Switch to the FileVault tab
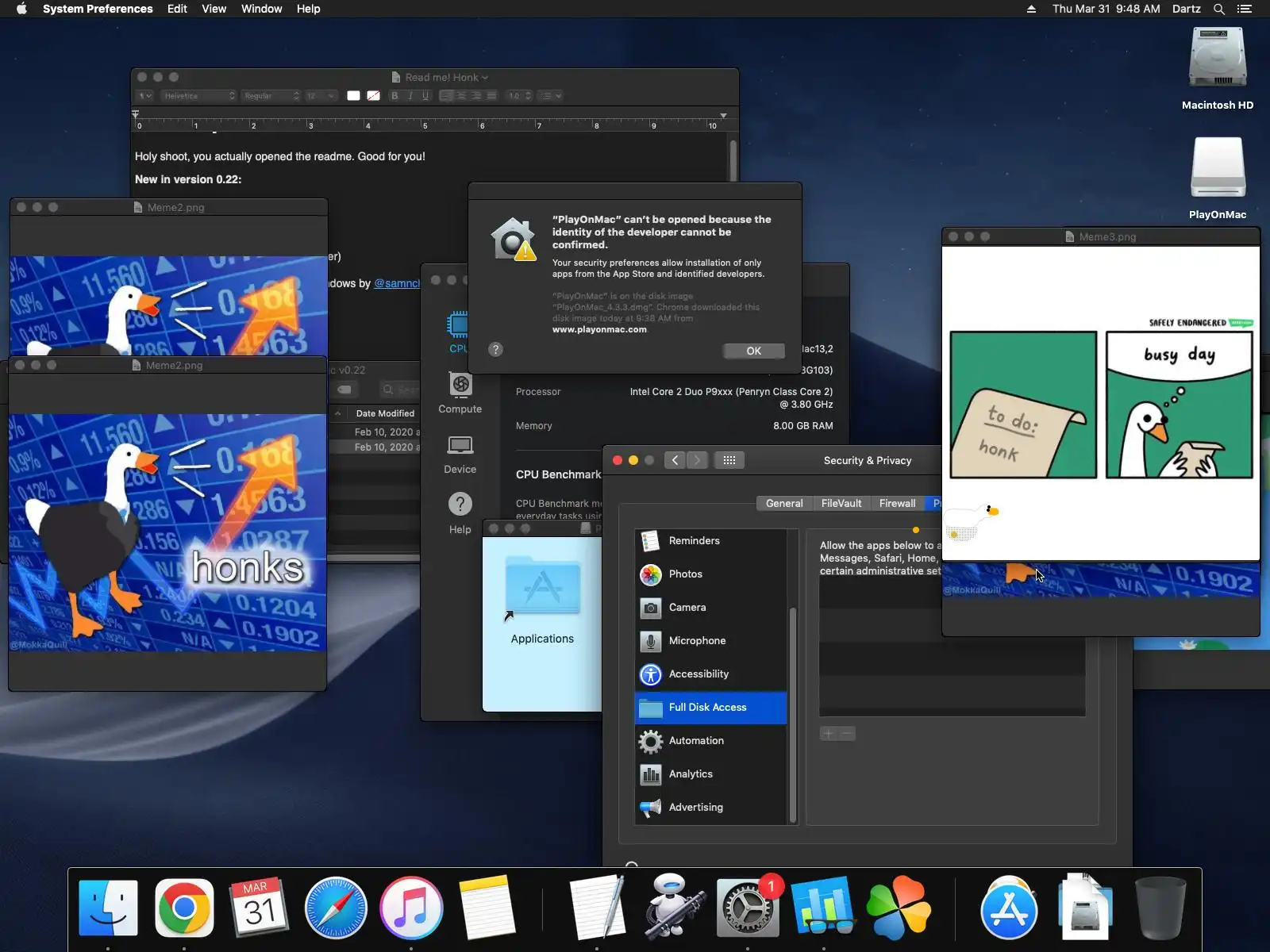 (x=841, y=503)
